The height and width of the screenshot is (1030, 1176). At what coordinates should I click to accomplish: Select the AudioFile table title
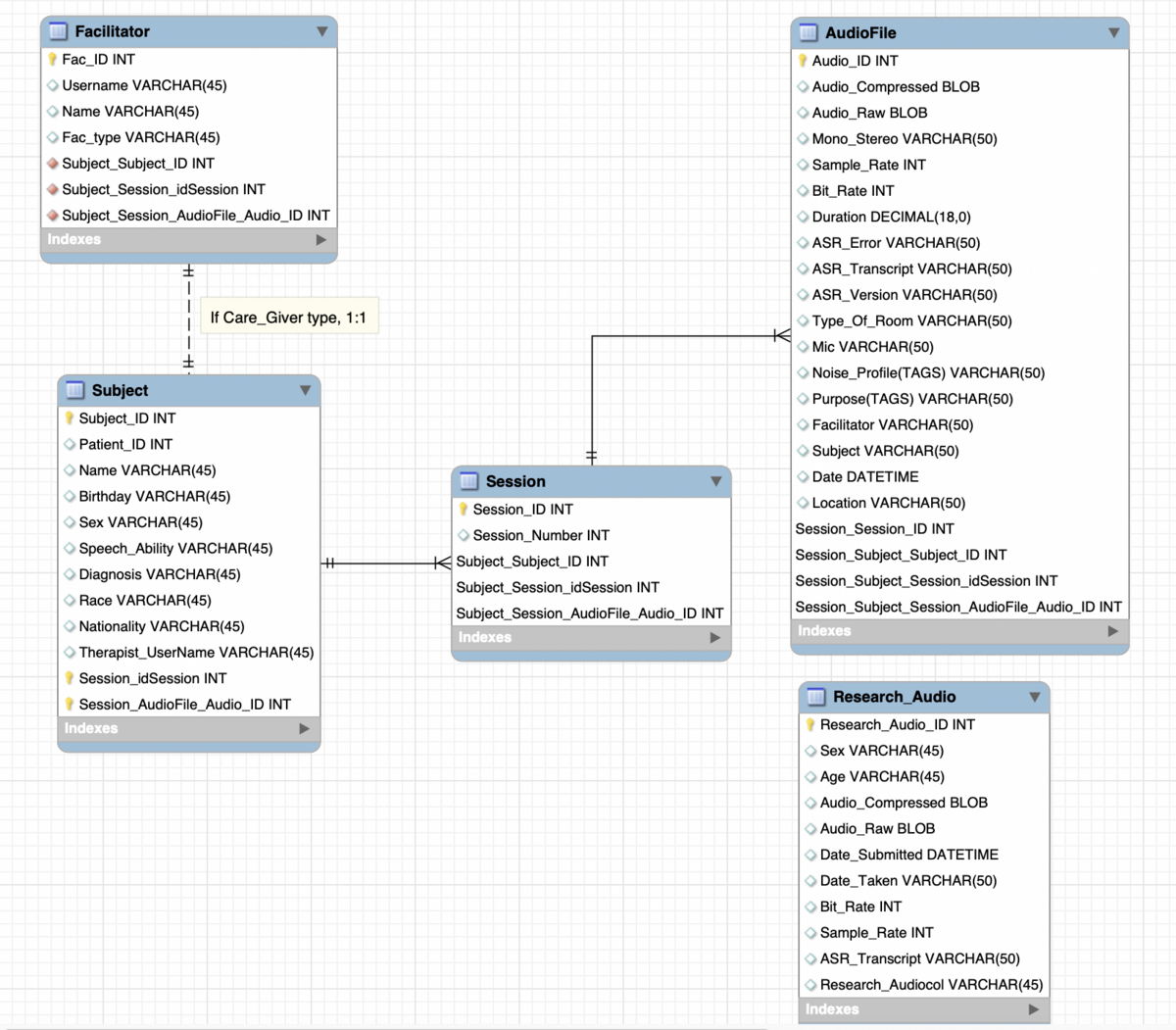click(x=860, y=32)
